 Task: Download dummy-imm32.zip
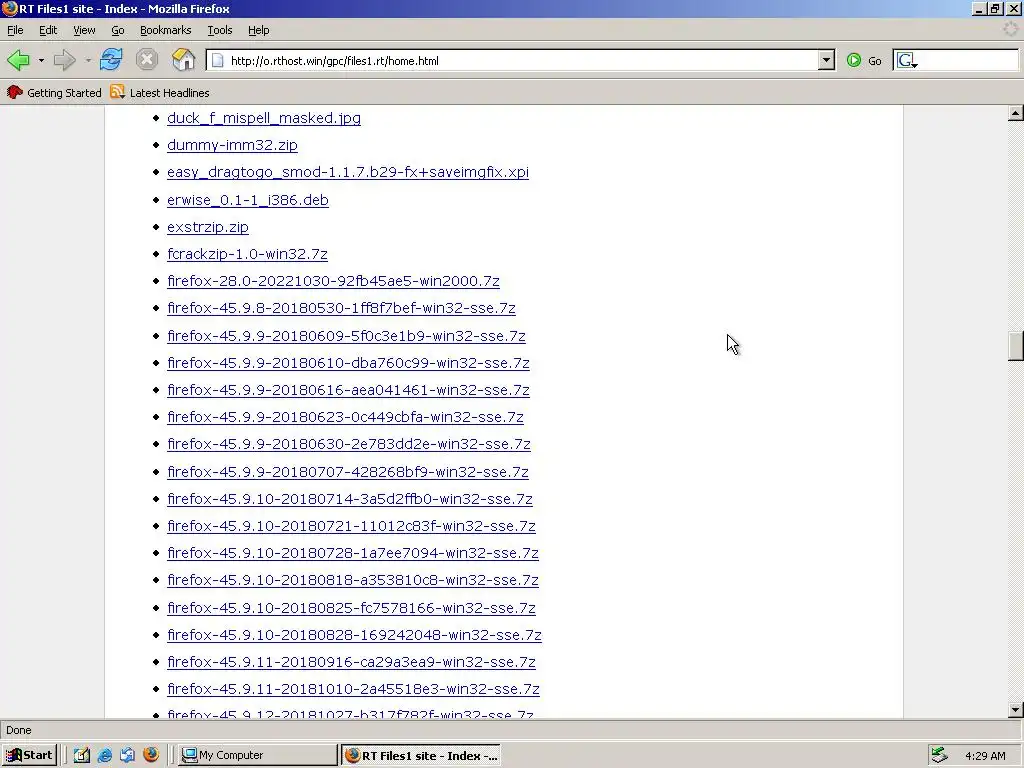pyautogui.click(x=232, y=145)
